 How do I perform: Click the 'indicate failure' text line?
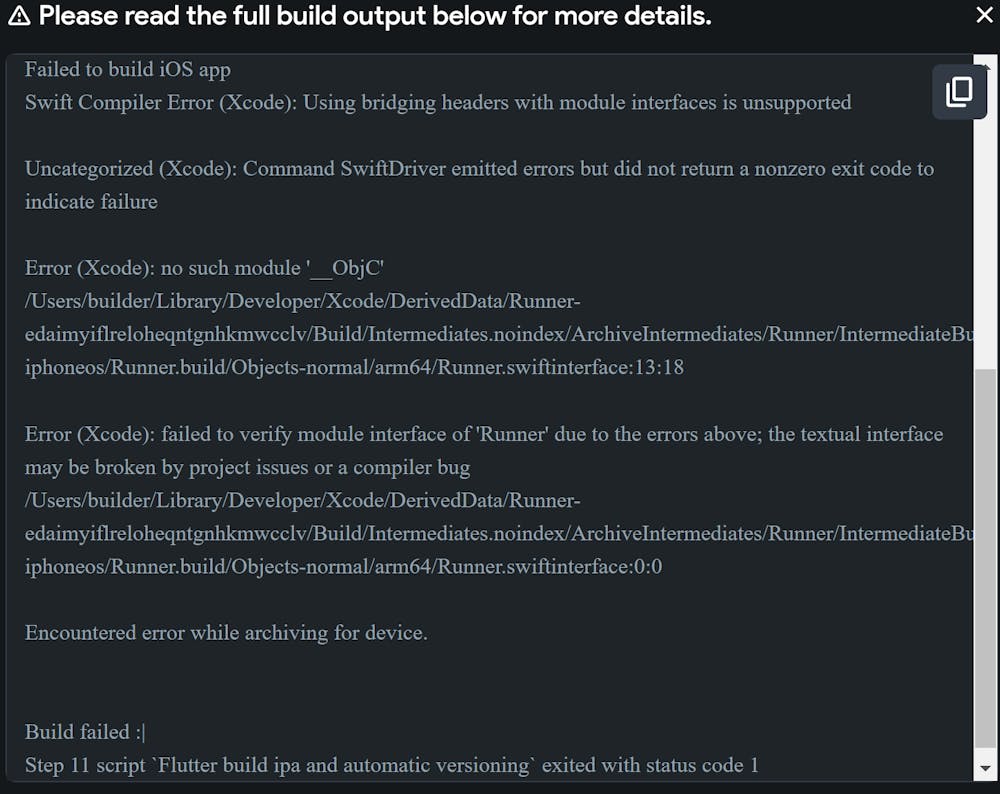[x=91, y=201]
